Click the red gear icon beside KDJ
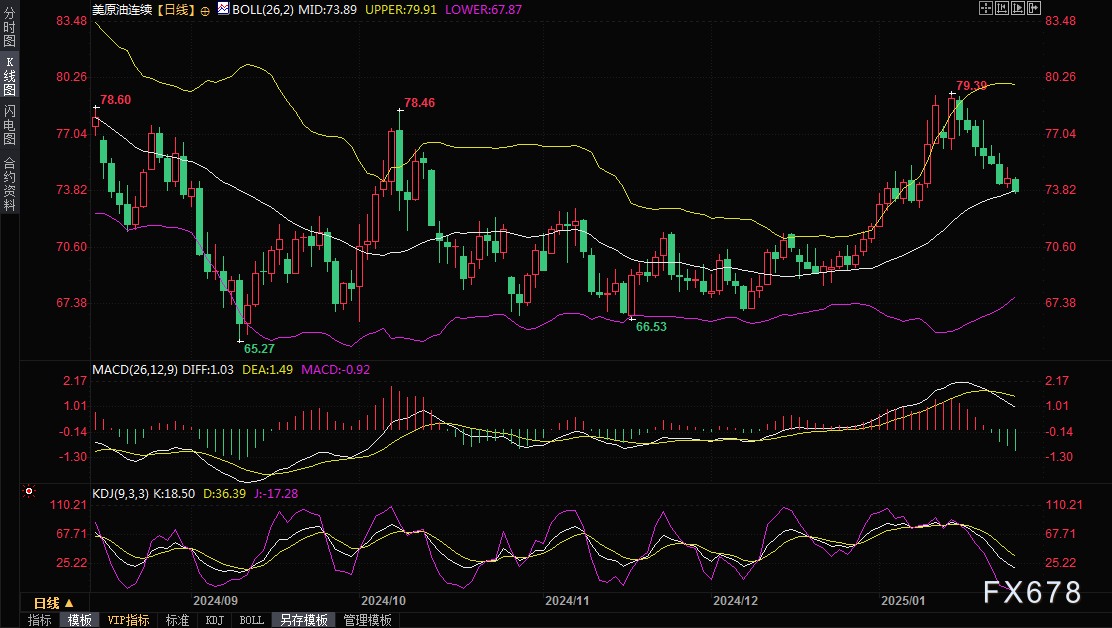 point(29,491)
